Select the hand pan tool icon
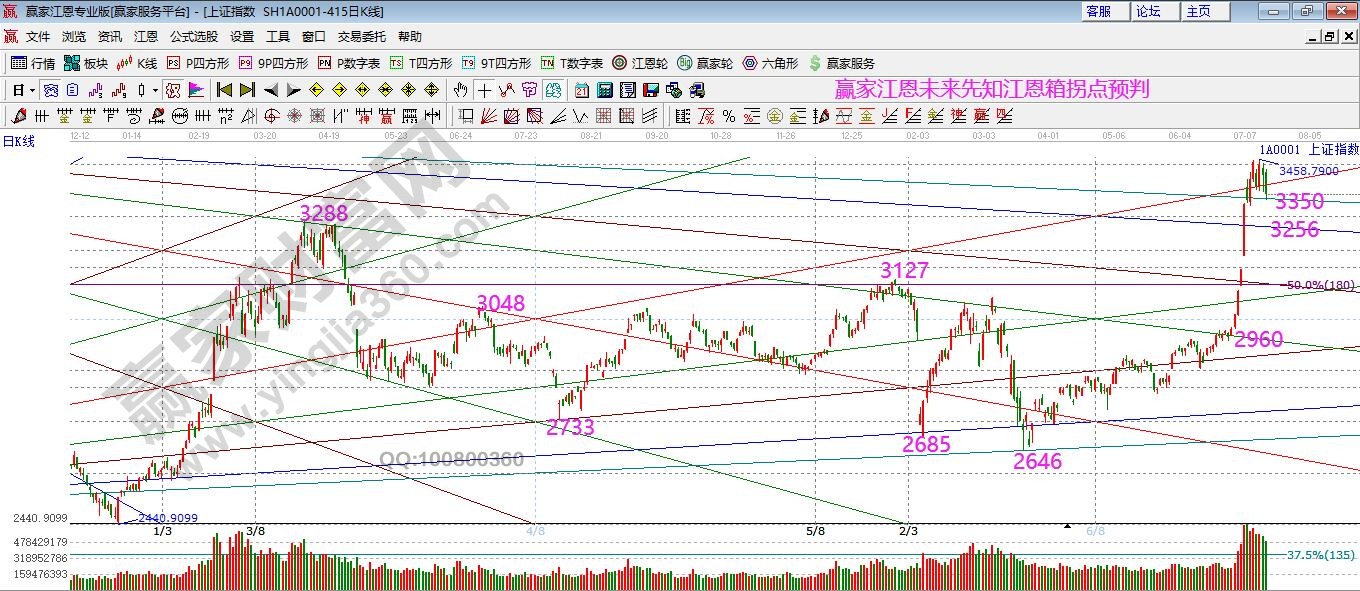 pos(461,90)
